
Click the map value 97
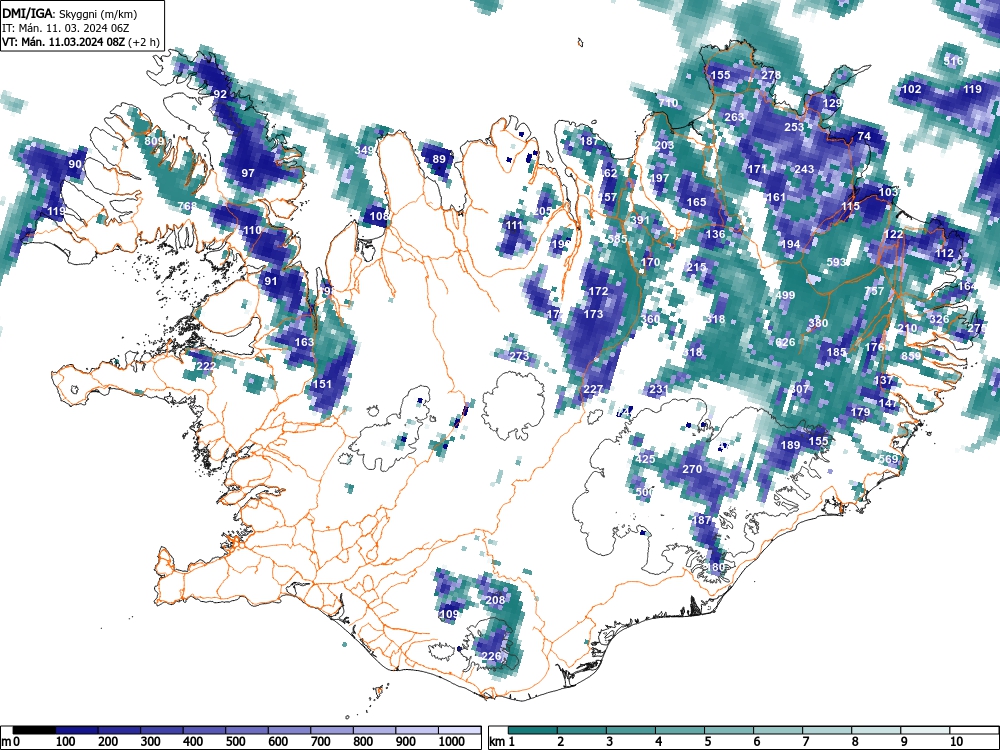[x=247, y=173]
